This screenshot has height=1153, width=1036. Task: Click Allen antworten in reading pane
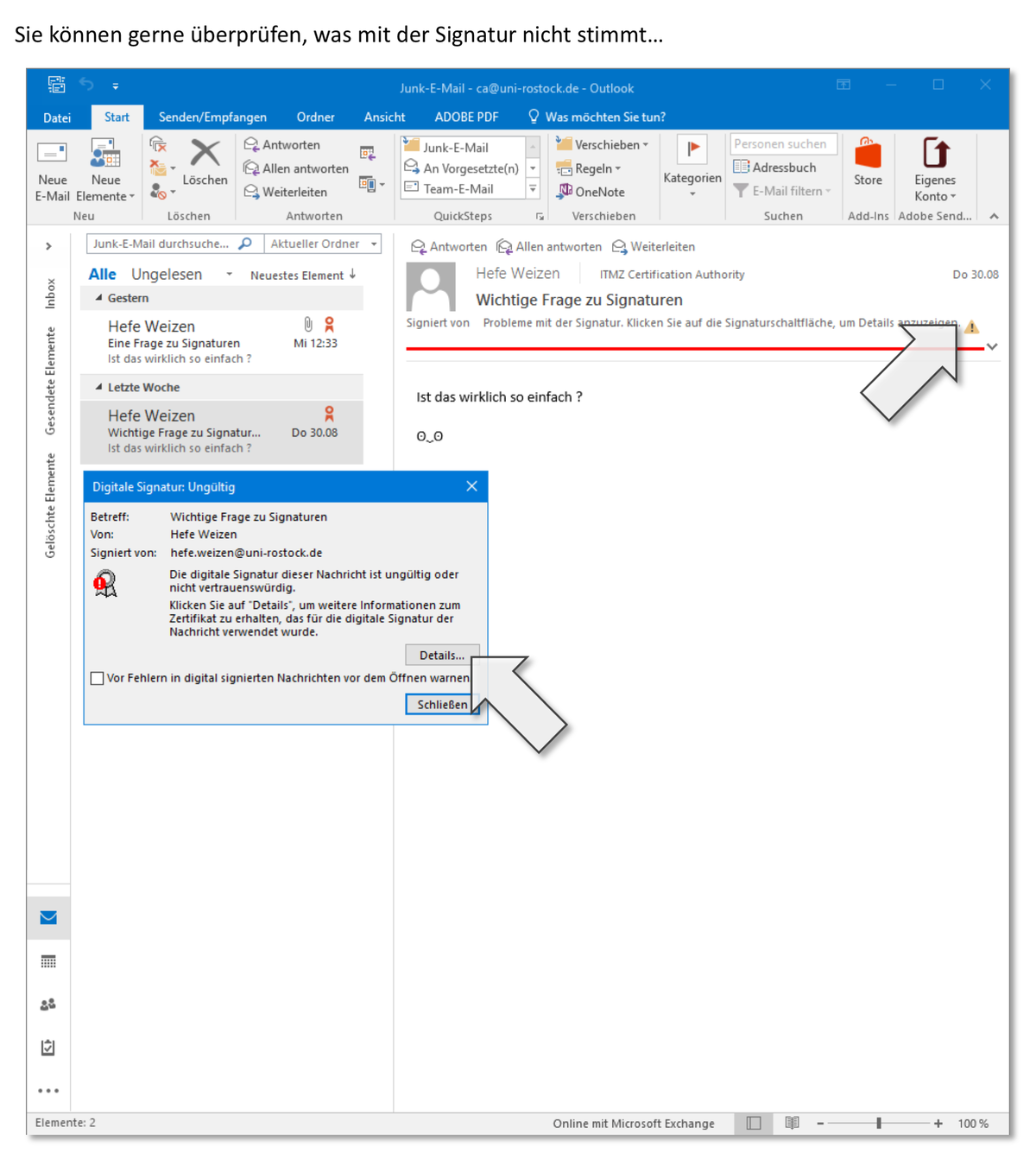tap(549, 247)
